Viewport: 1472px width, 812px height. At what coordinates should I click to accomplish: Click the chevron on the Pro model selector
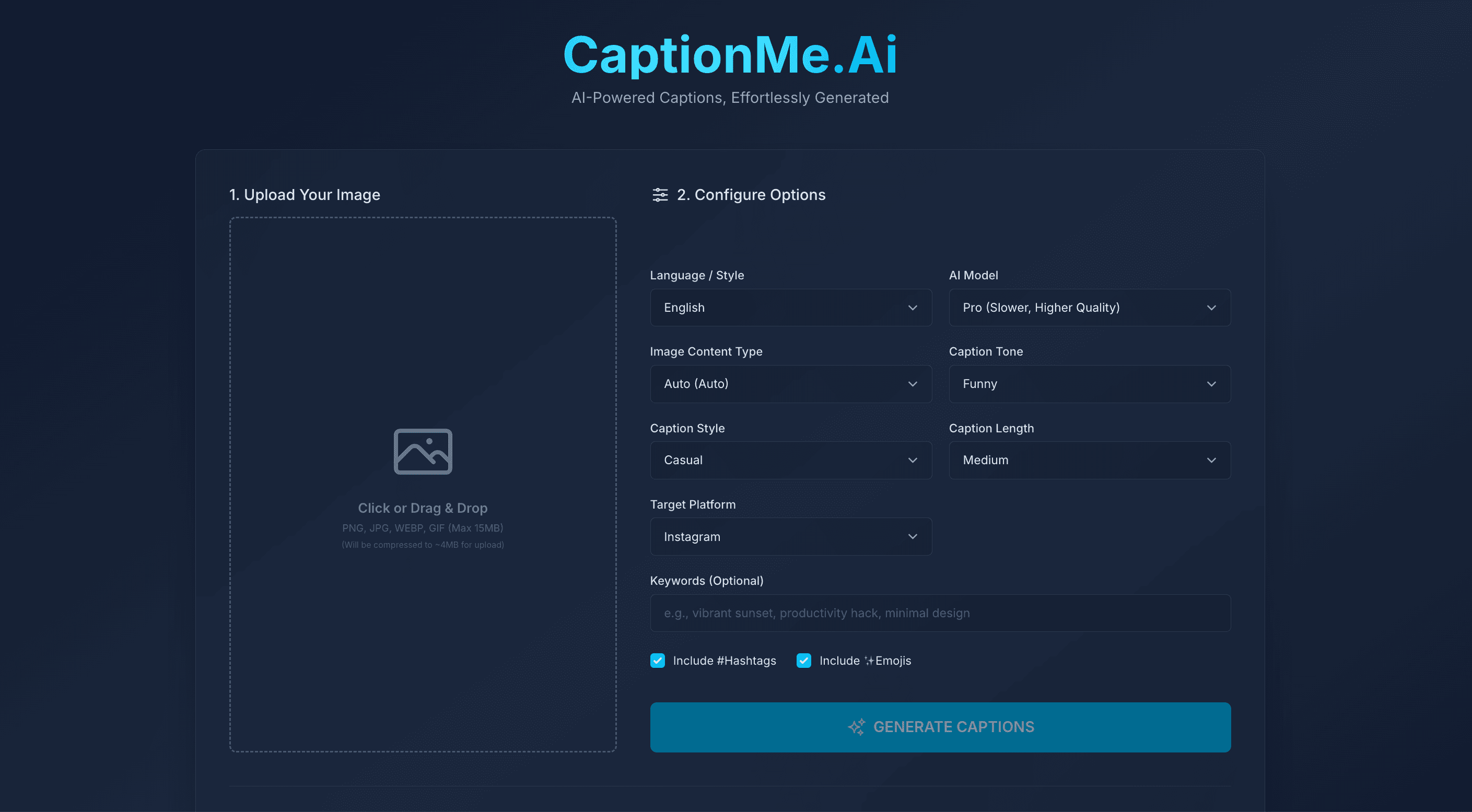point(1212,308)
